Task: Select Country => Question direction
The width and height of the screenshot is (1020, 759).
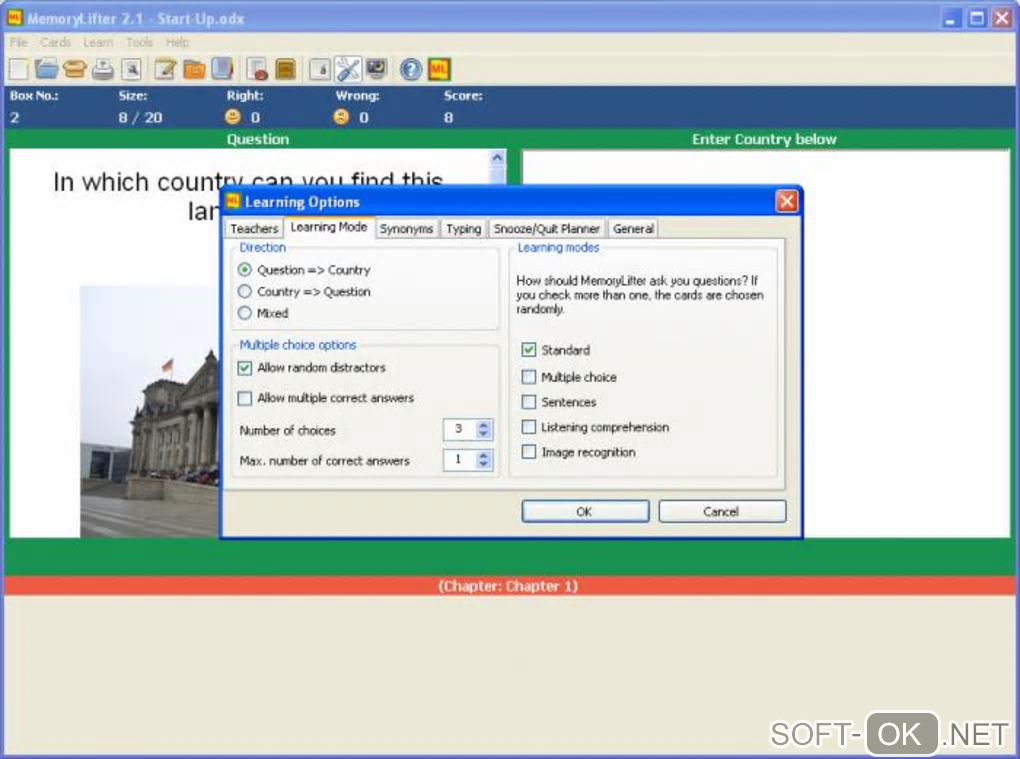Action: point(304,291)
